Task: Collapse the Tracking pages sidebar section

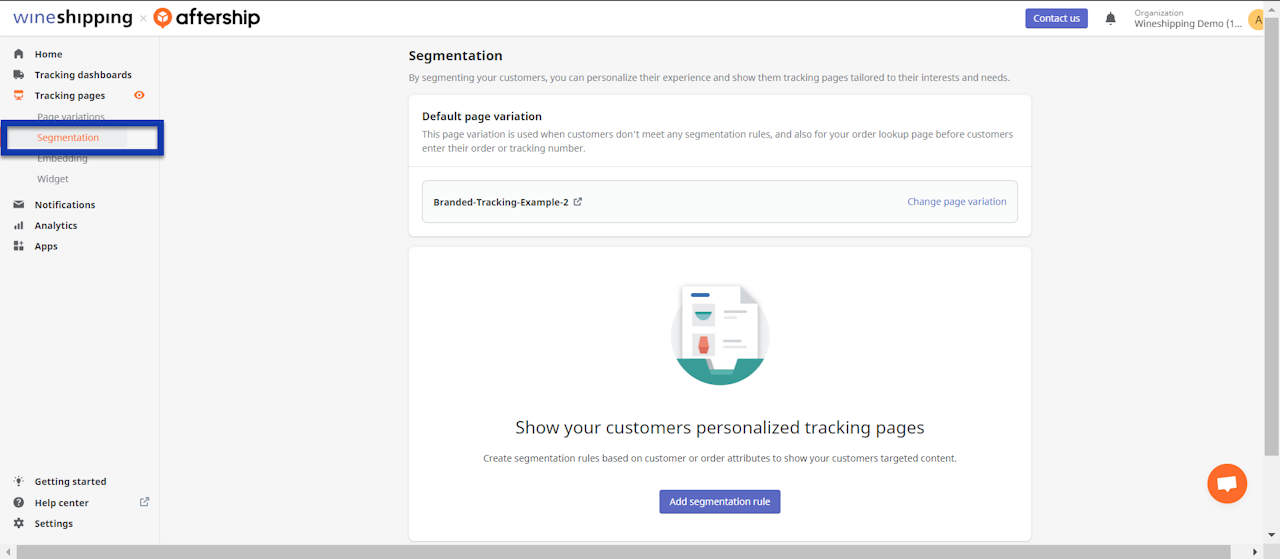Action: coord(69,96)
